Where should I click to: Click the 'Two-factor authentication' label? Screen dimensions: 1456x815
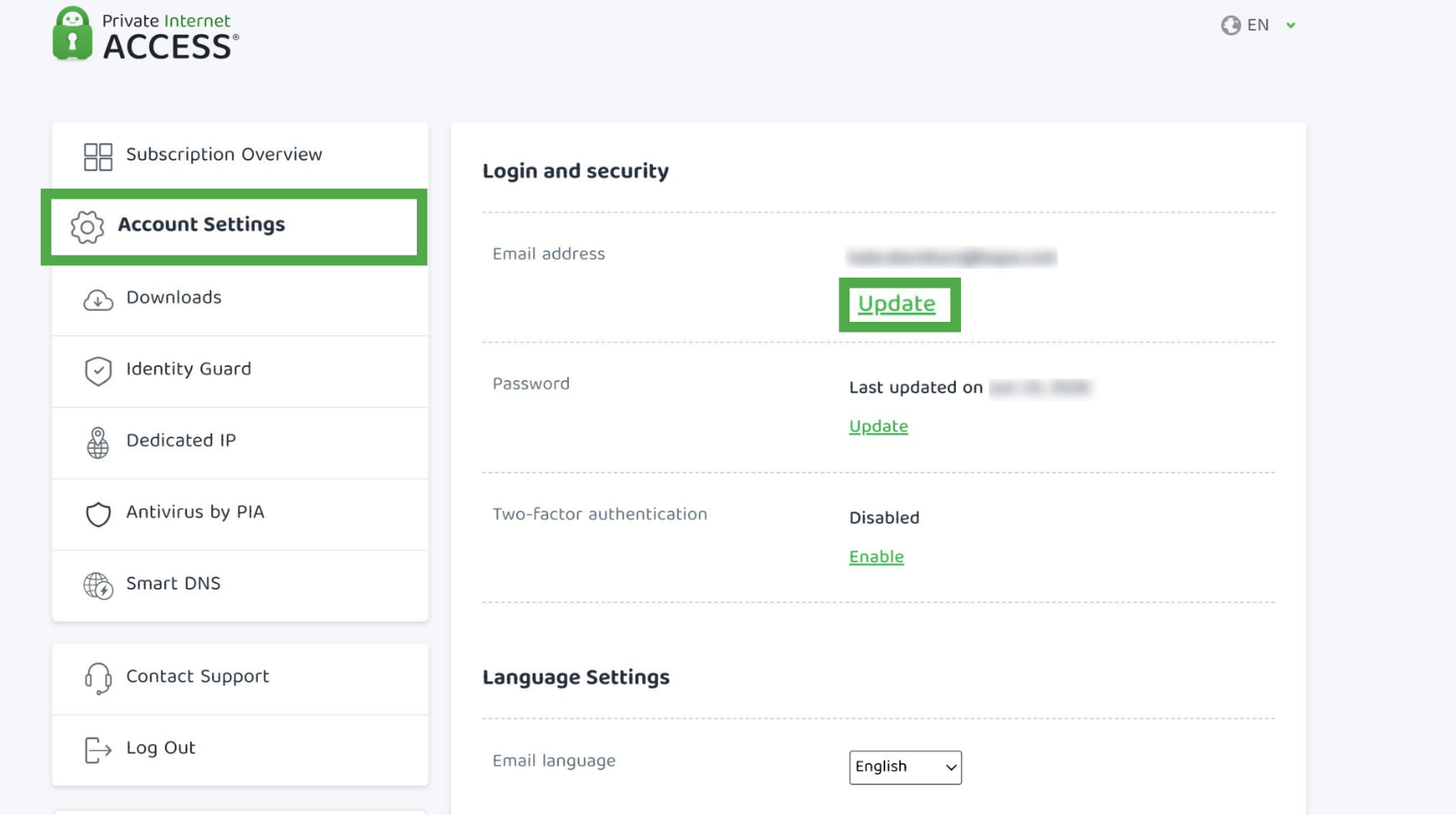(x=600, y=515)
